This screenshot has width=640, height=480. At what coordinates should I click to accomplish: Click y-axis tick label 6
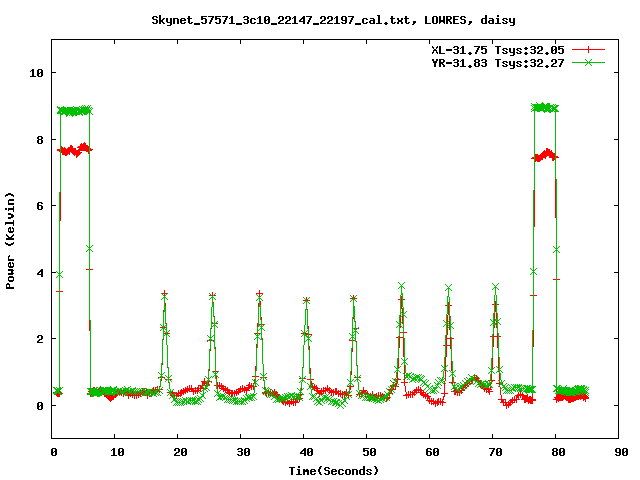[40, 206]
